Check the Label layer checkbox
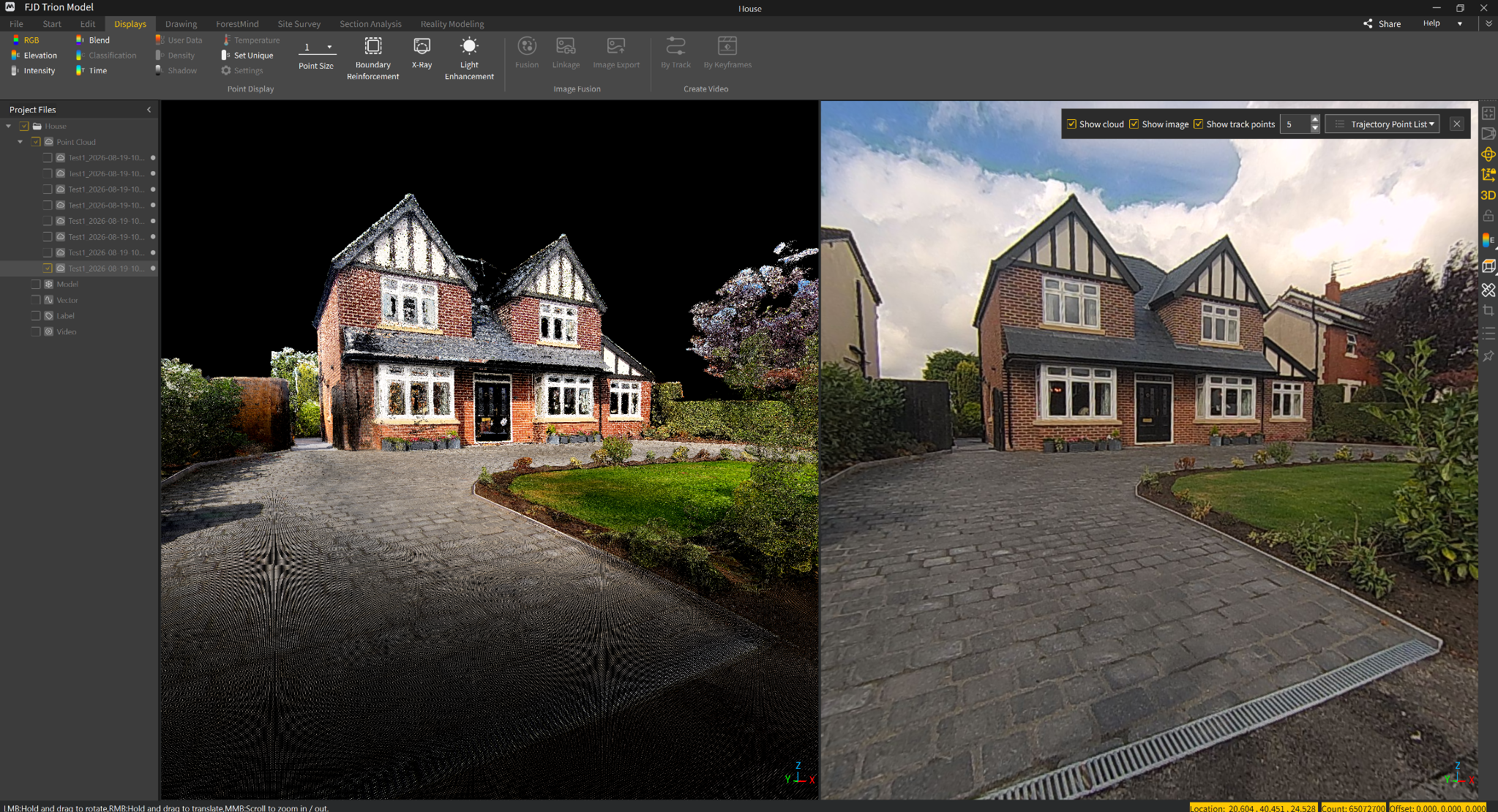Screen dimensions: 1498x812 click(36, 316)
